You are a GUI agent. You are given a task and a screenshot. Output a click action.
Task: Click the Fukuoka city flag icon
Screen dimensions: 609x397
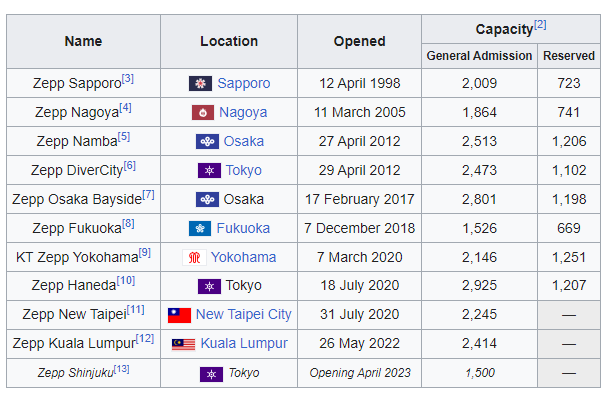[200, 228]
